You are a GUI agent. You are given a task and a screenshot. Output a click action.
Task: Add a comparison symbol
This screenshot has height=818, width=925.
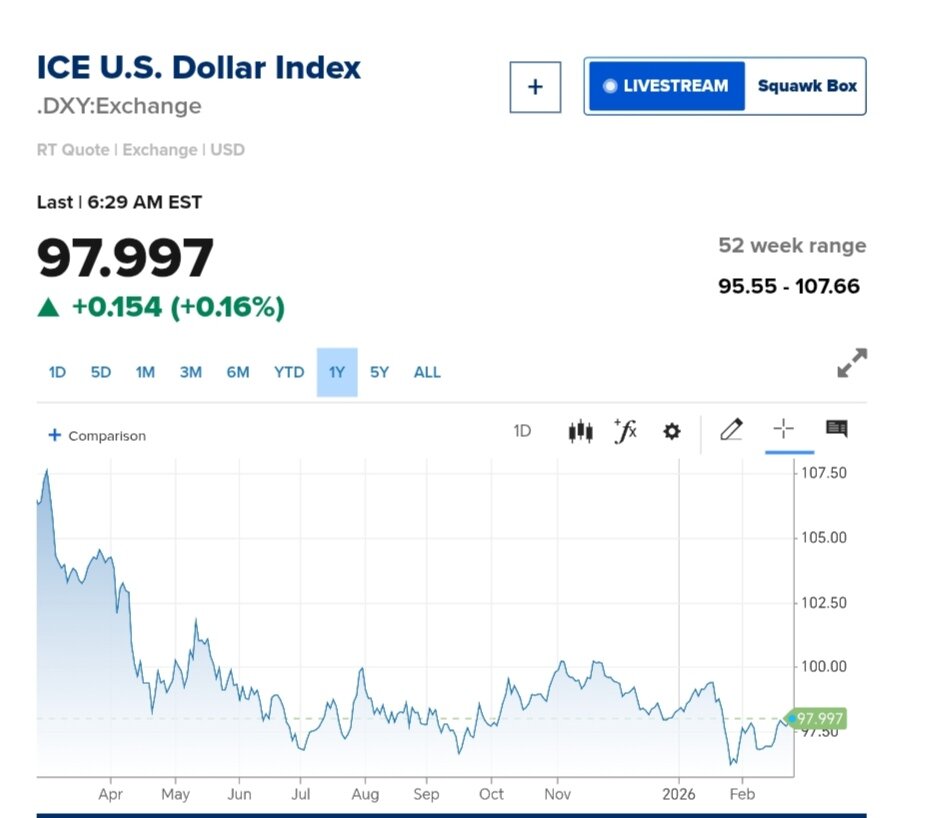coord(97,436)
